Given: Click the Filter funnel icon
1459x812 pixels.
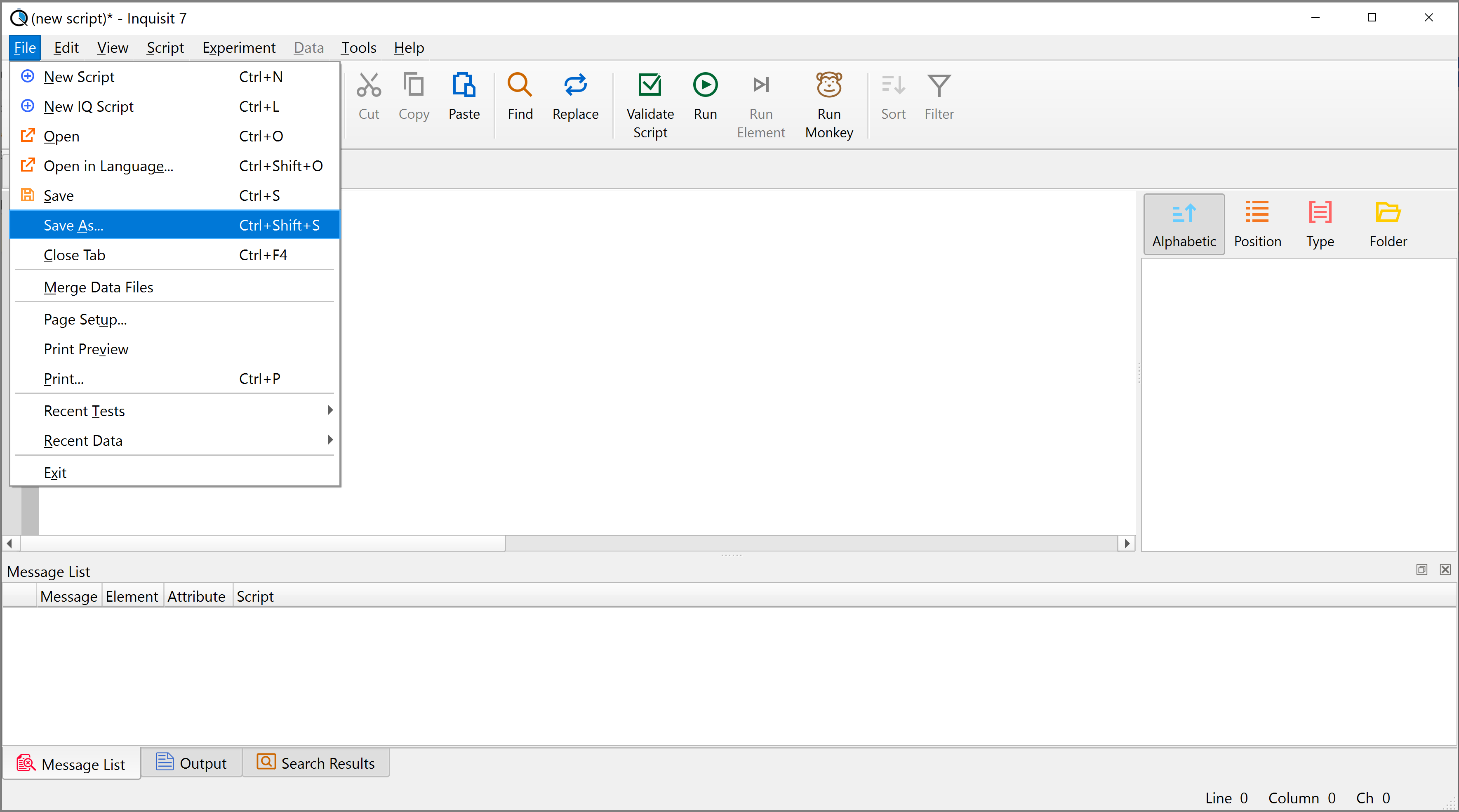Looking at the screenshot, I should coord(939,85).
